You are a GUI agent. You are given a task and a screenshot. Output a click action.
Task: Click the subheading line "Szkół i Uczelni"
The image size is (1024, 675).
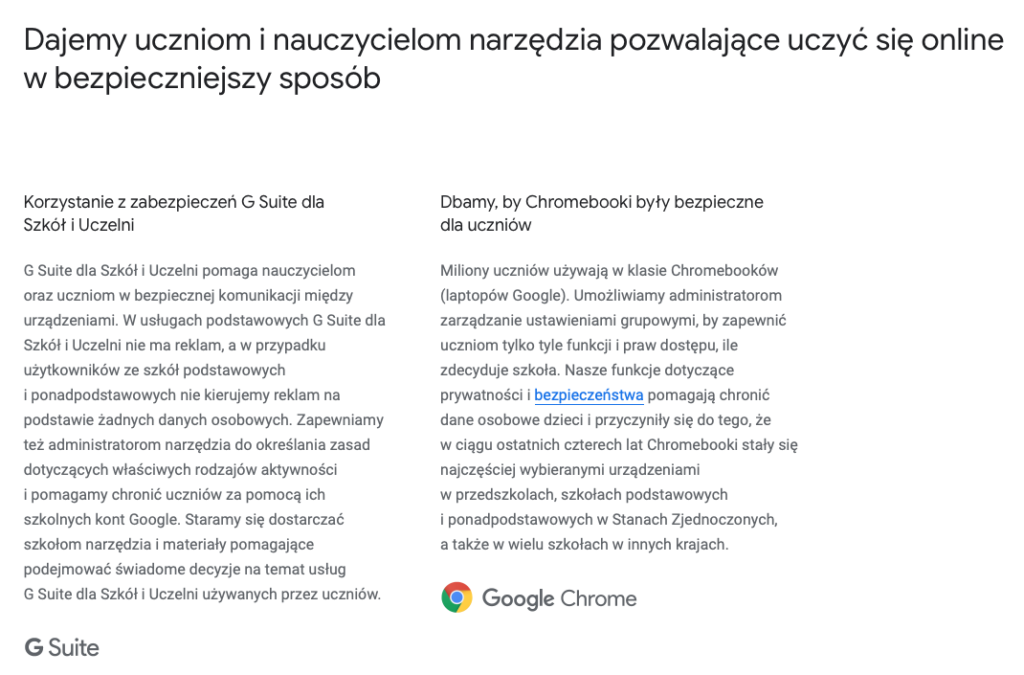tap(79, 225)
